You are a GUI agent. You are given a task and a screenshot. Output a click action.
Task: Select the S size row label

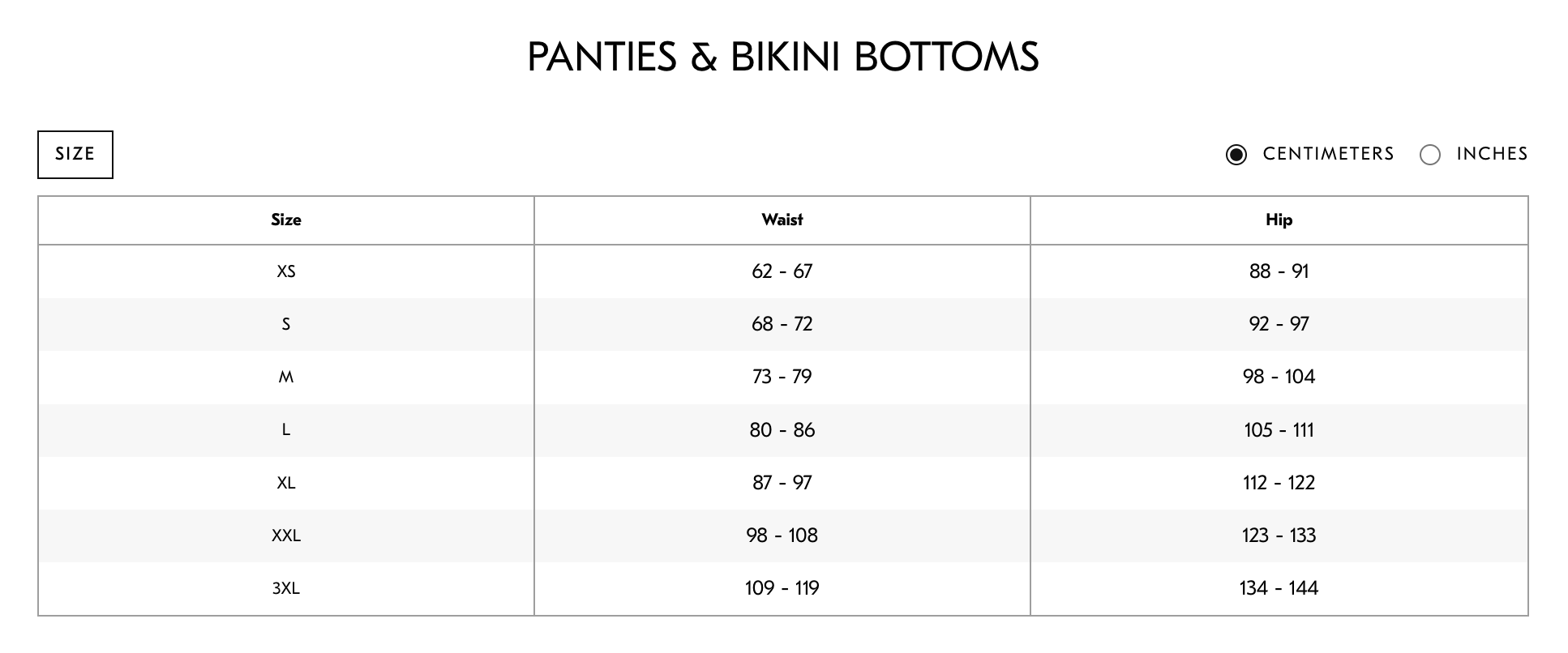click(x=286, y=324)
